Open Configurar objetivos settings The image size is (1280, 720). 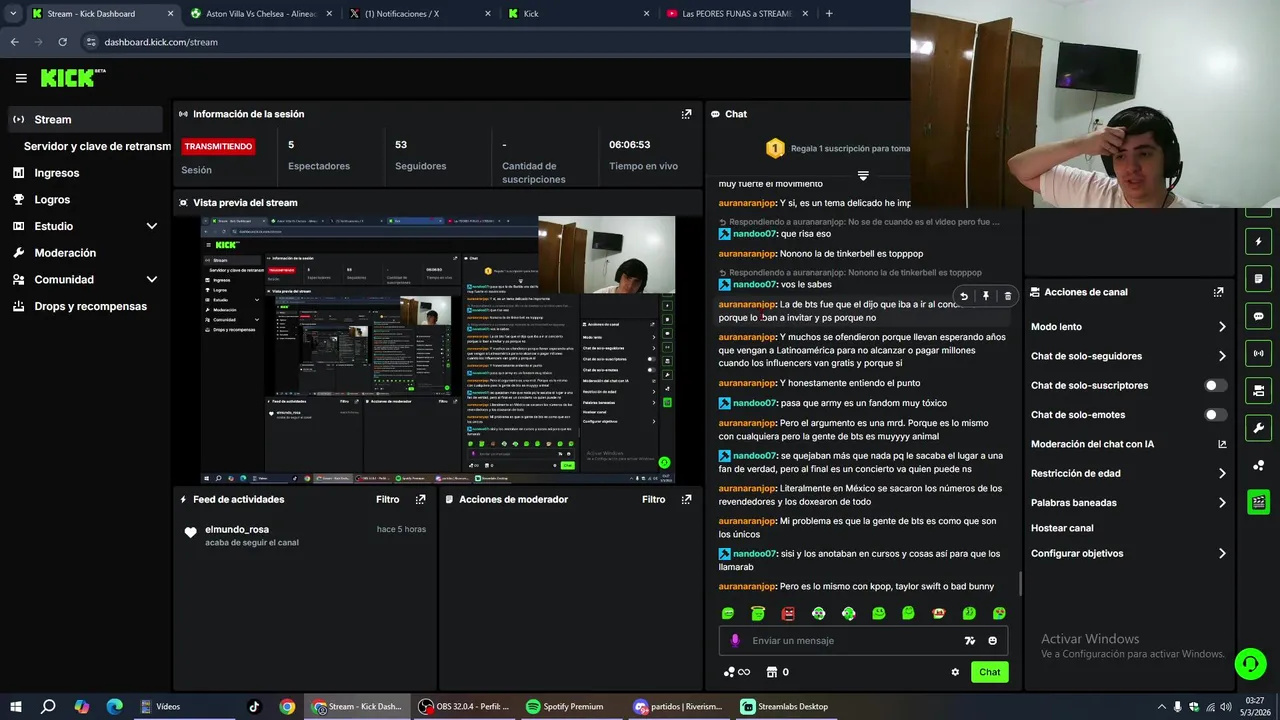coord(1129,553)
